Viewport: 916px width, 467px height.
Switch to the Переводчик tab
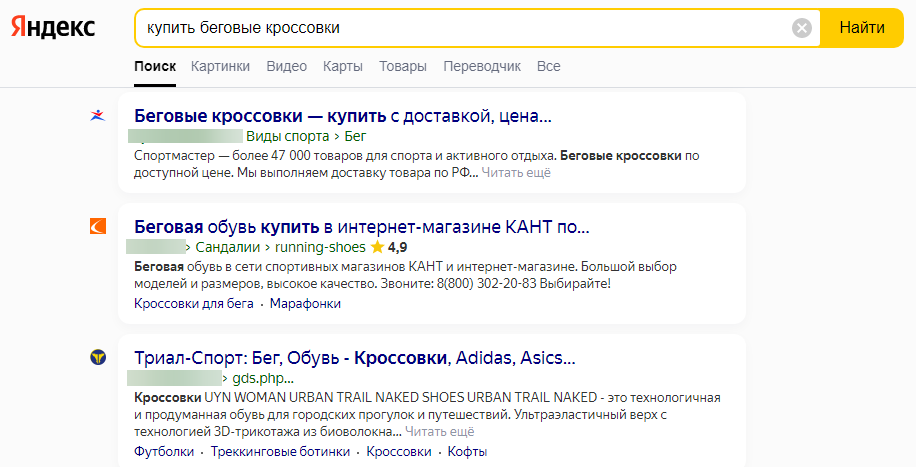pos(482,67)
